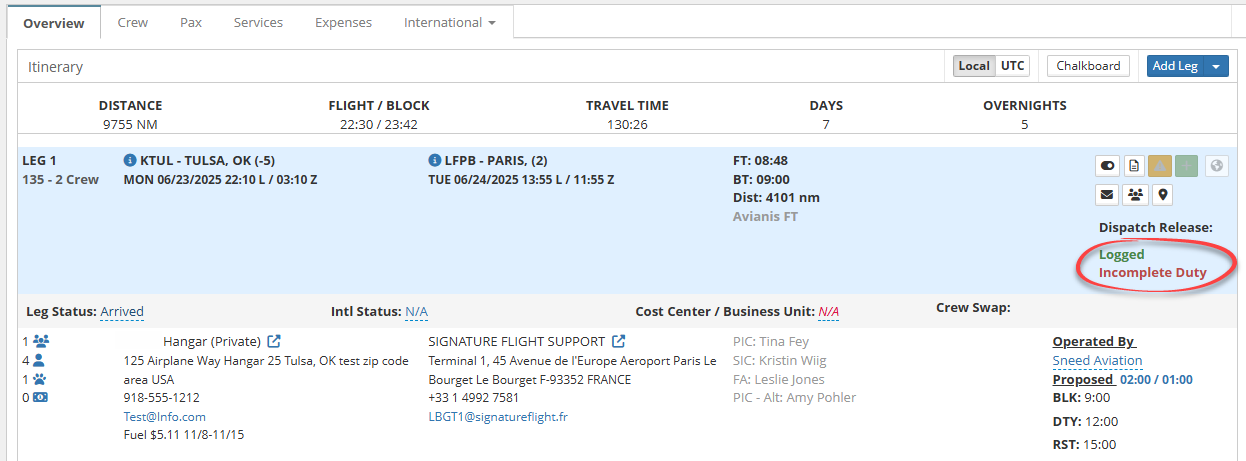This screenshot has height=461, width=1246.
Task: Switch time display to UTC
Action: (x=1013, y=66)
